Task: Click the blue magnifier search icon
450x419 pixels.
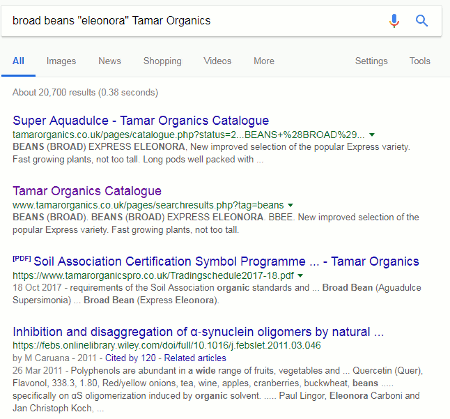Action: tap(422, 21)
